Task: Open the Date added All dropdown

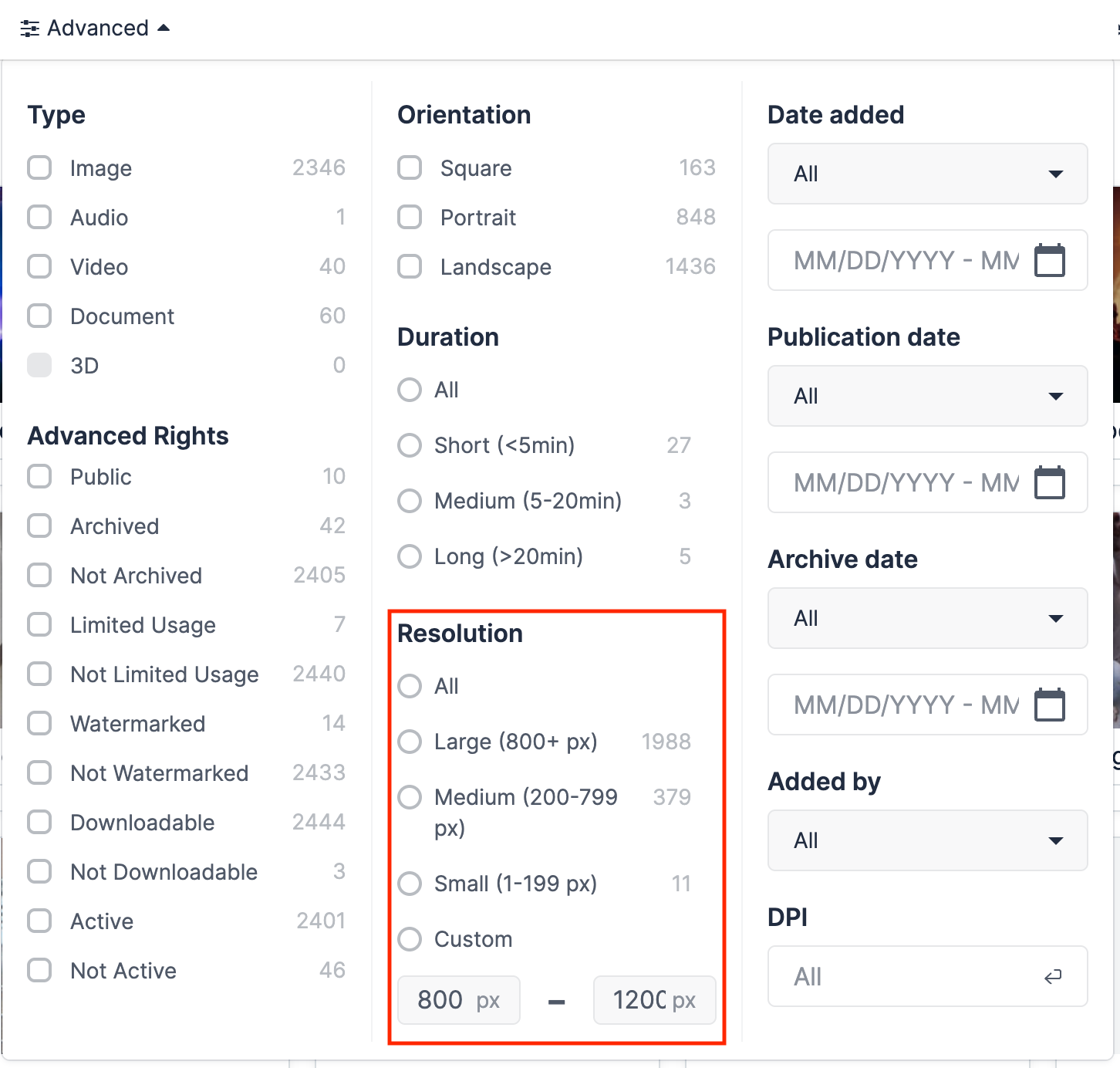Action: coord(927,174)
